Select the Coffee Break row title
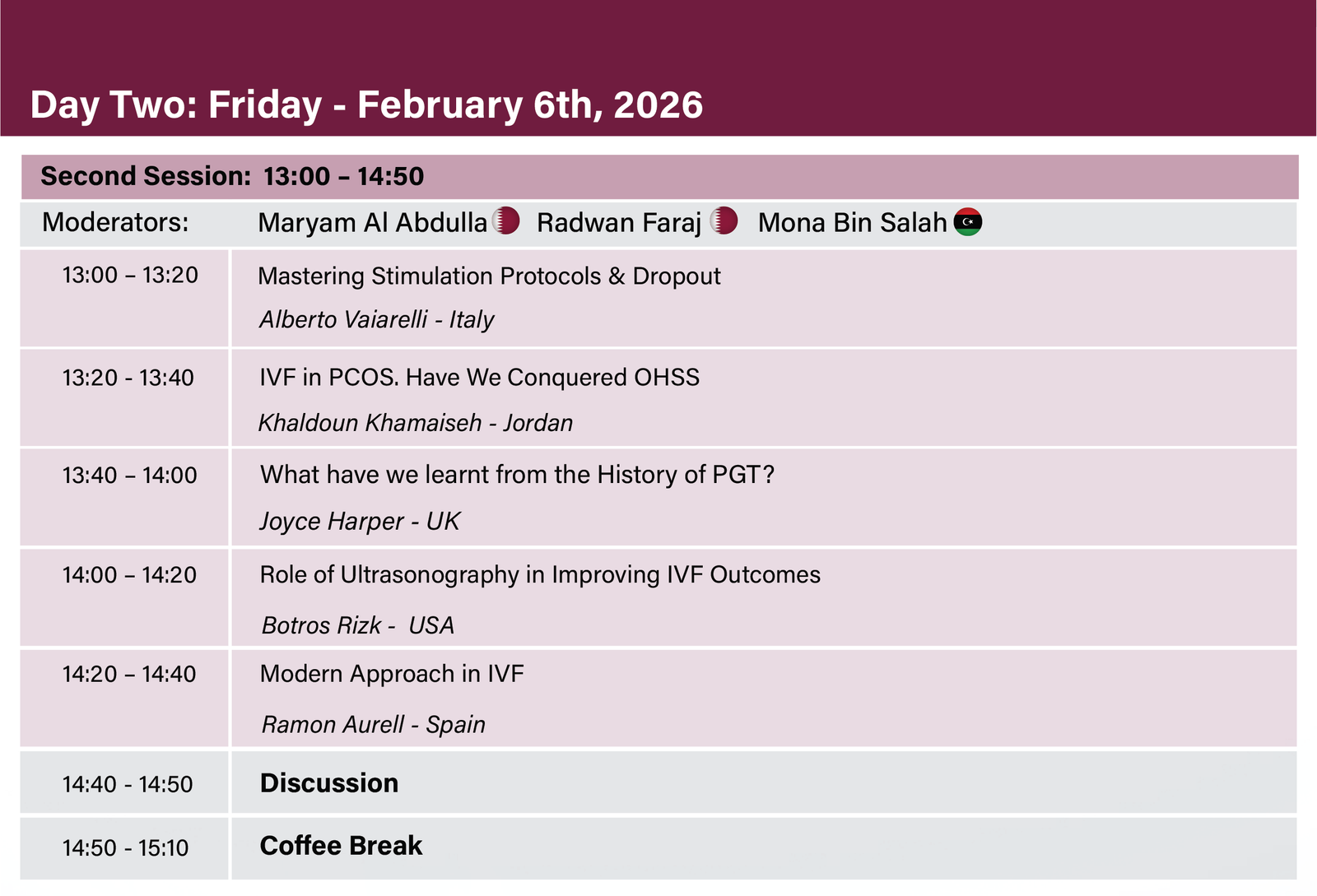1317x896 pixels. tap(341, 846)
